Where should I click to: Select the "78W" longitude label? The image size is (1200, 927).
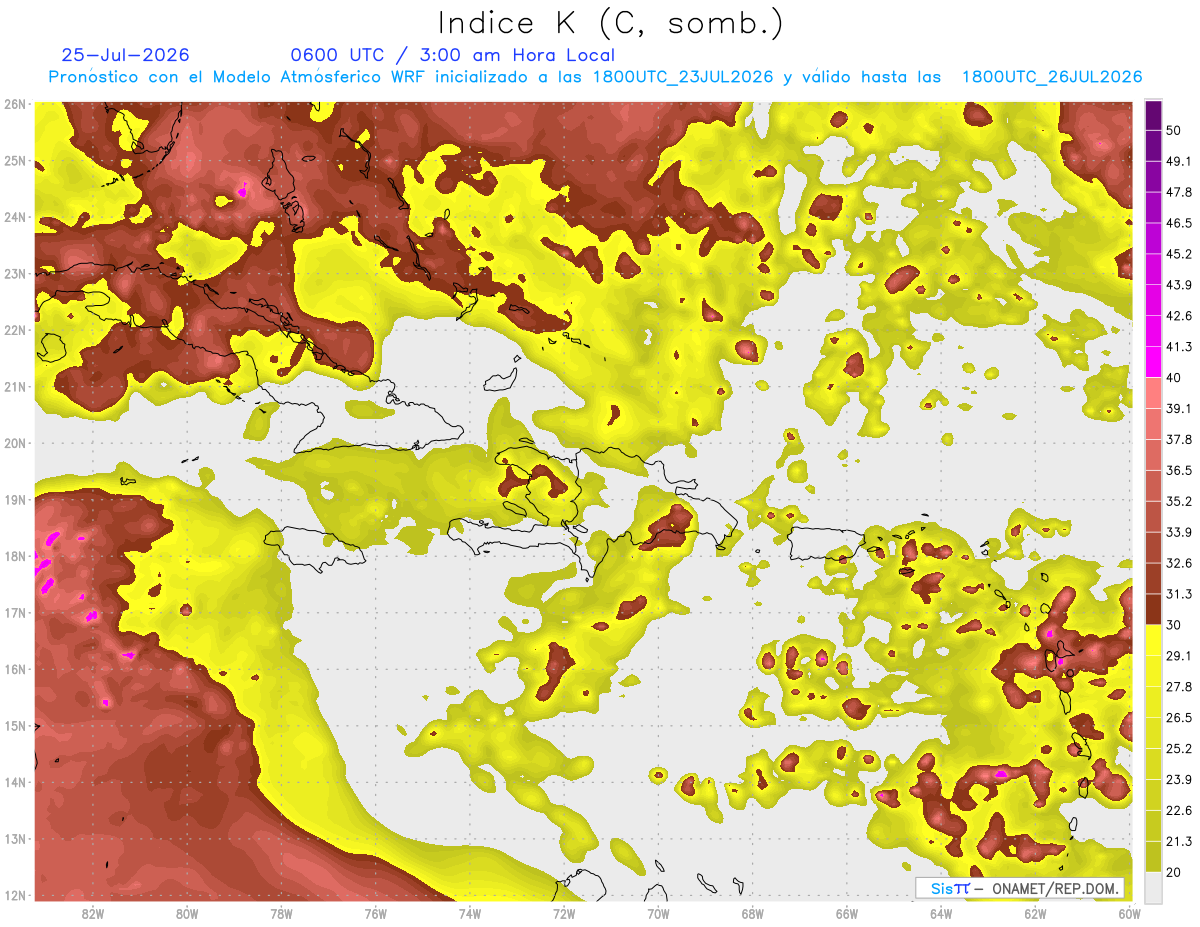[281, 913]
